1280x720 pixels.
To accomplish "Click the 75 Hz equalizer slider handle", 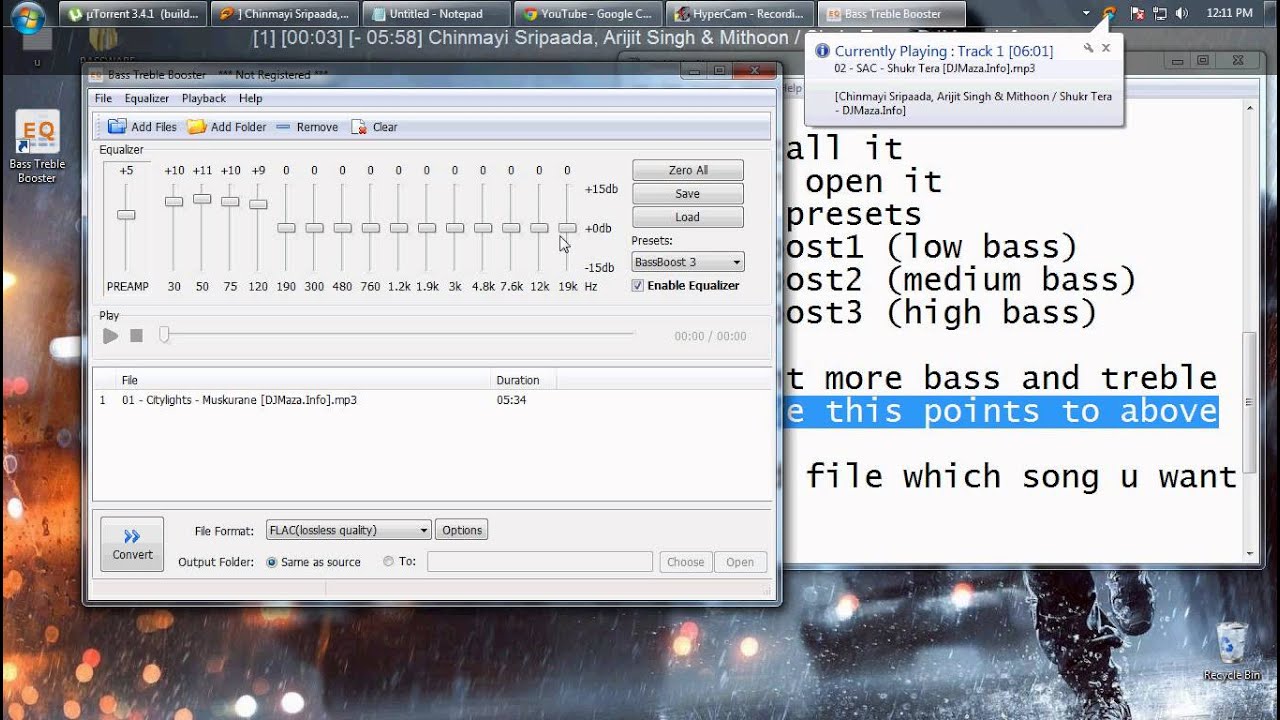I will 230,202.
